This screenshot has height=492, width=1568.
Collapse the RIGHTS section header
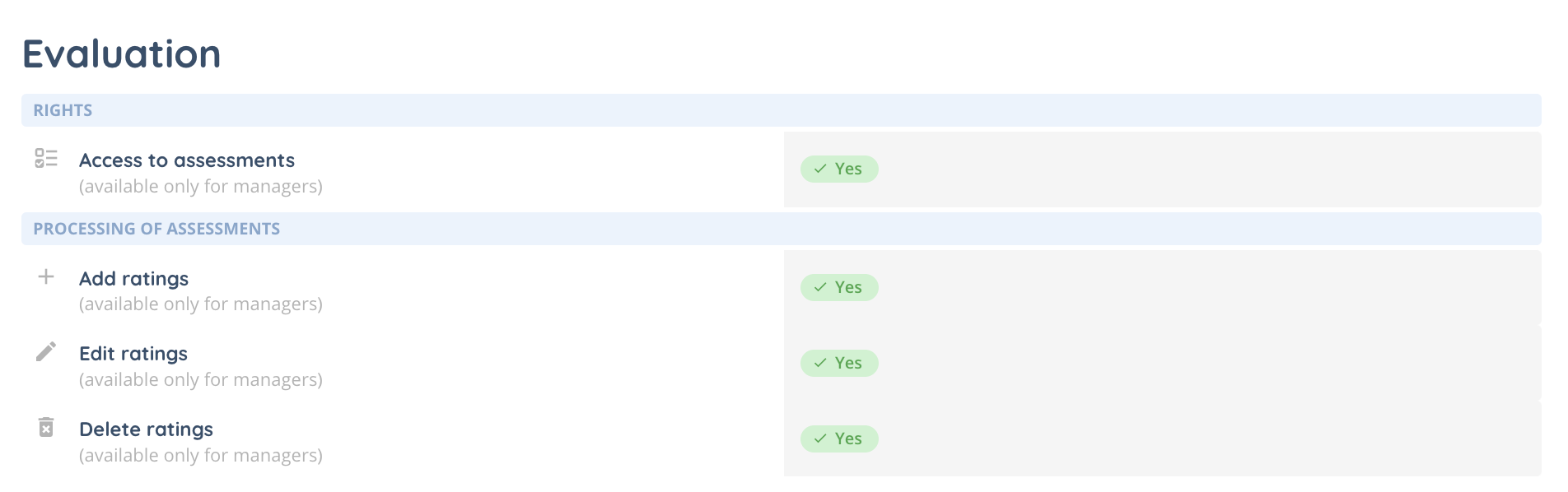(x=63, y=110)
